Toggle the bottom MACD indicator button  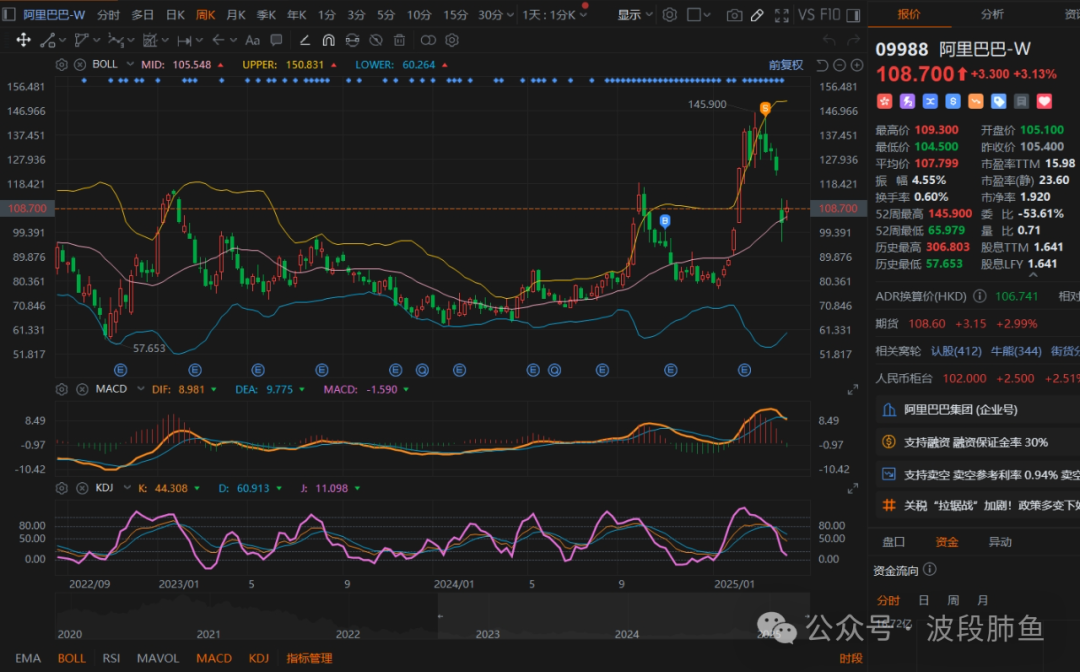[214, 658]
